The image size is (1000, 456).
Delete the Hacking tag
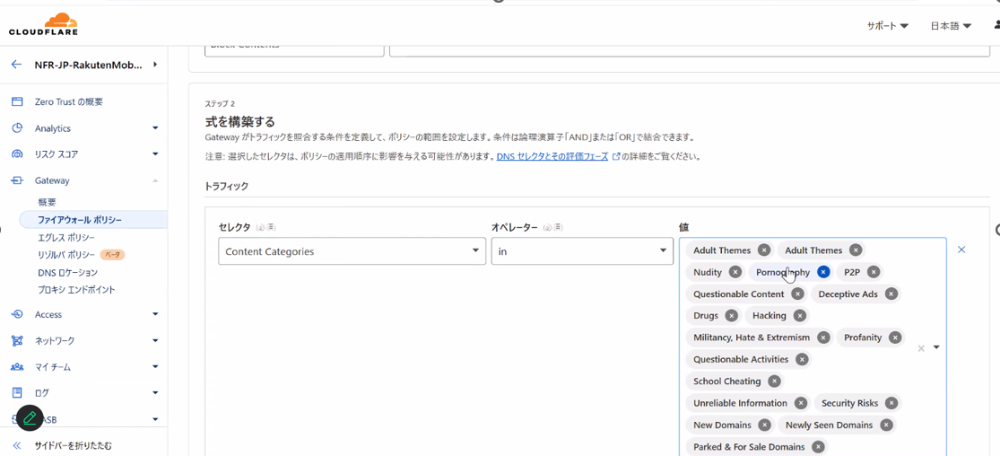coord(799,316)
